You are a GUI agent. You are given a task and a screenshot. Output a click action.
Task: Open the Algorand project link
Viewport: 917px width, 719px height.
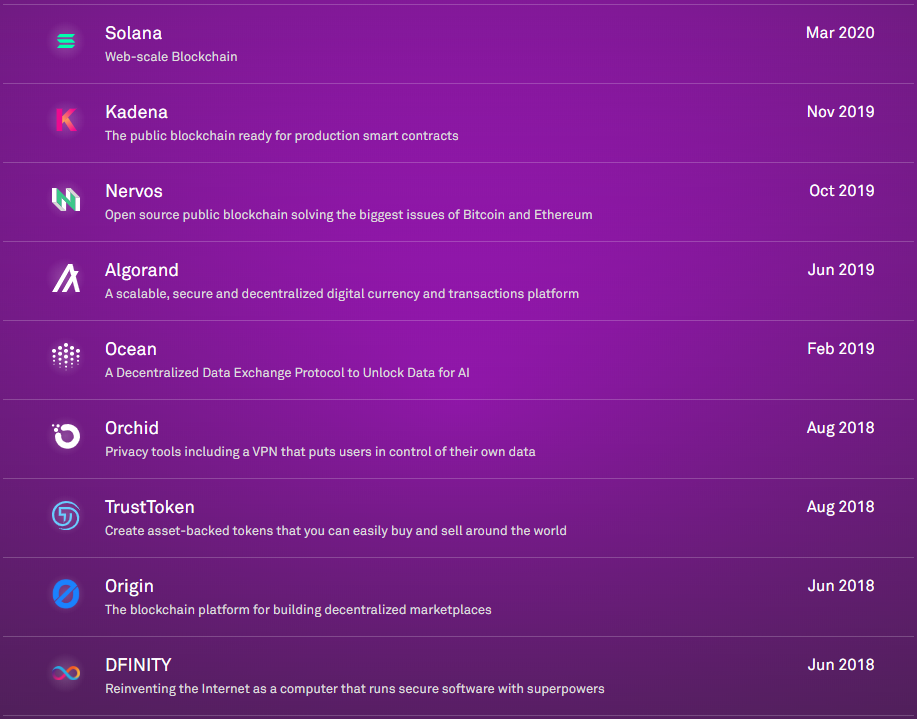pyautogui.click(x=142, y=270)
